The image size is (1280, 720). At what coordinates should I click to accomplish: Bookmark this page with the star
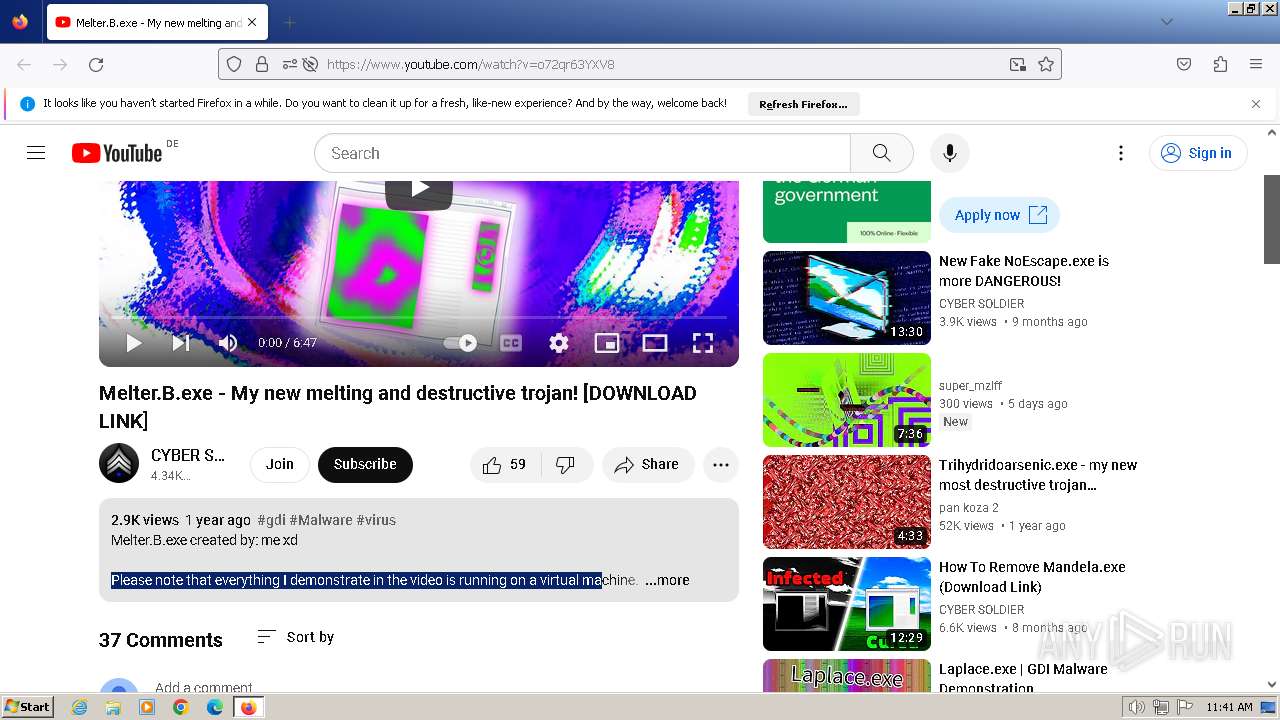point(1046,64)
